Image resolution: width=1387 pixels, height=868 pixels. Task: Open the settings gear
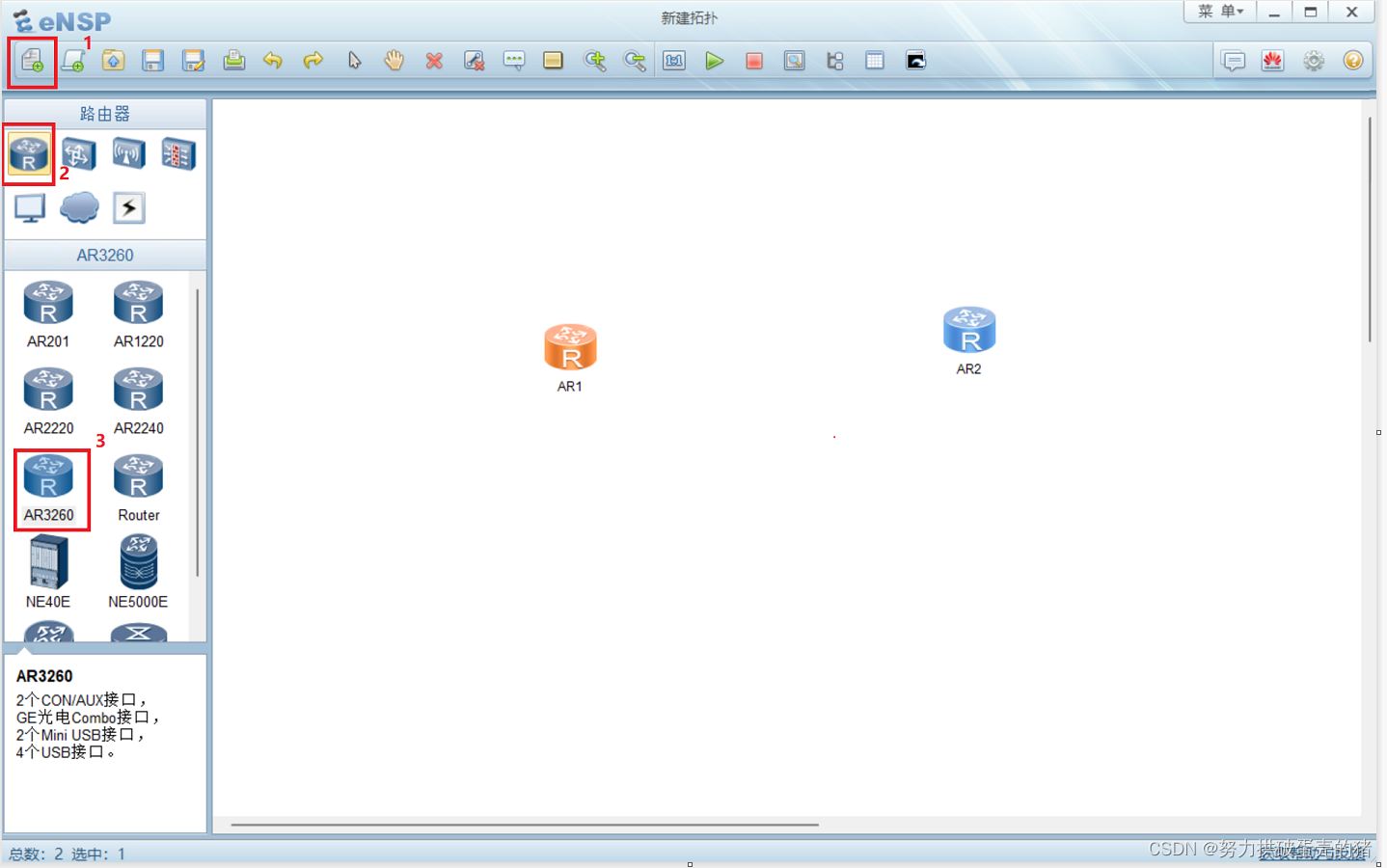click(x=1314, y=61)
